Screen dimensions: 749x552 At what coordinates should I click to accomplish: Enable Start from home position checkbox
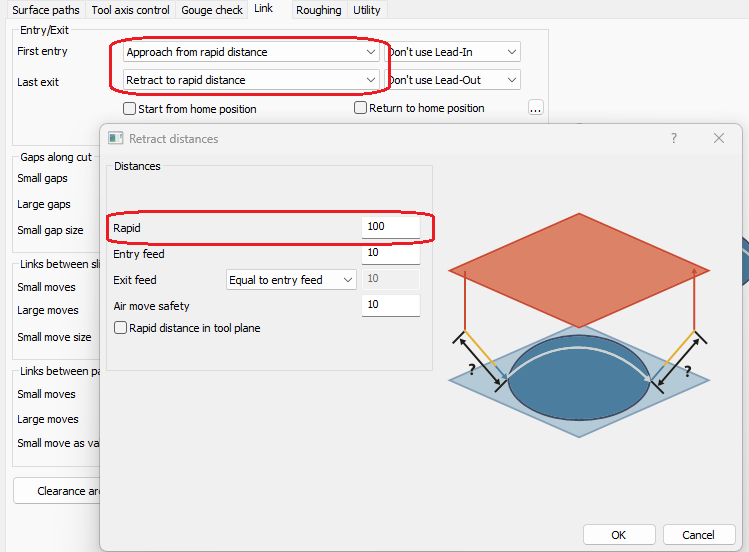tap(130, 109)
